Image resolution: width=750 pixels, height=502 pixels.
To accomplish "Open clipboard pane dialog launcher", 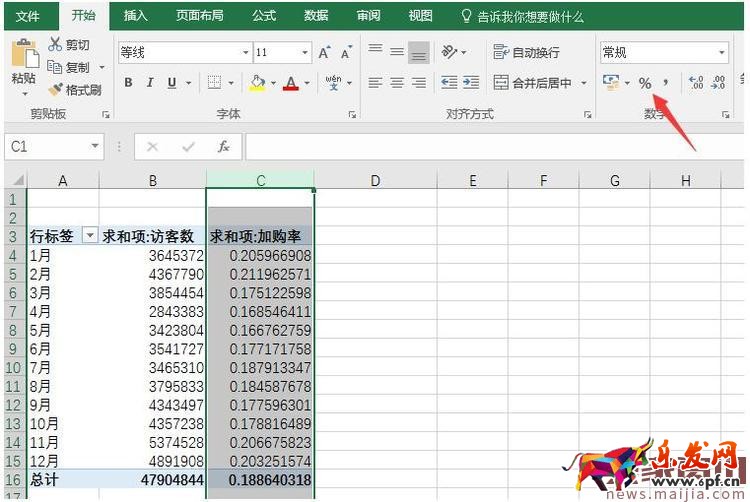I will coord(106,114).
